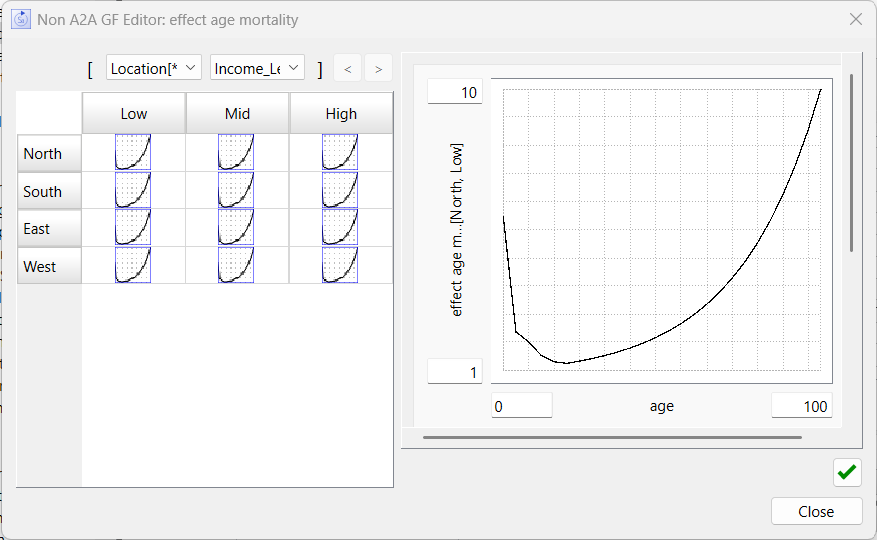Select the South High graph thumbnail
The width and height of the screenshot is (877, 540).
click(x=340, y=190)
